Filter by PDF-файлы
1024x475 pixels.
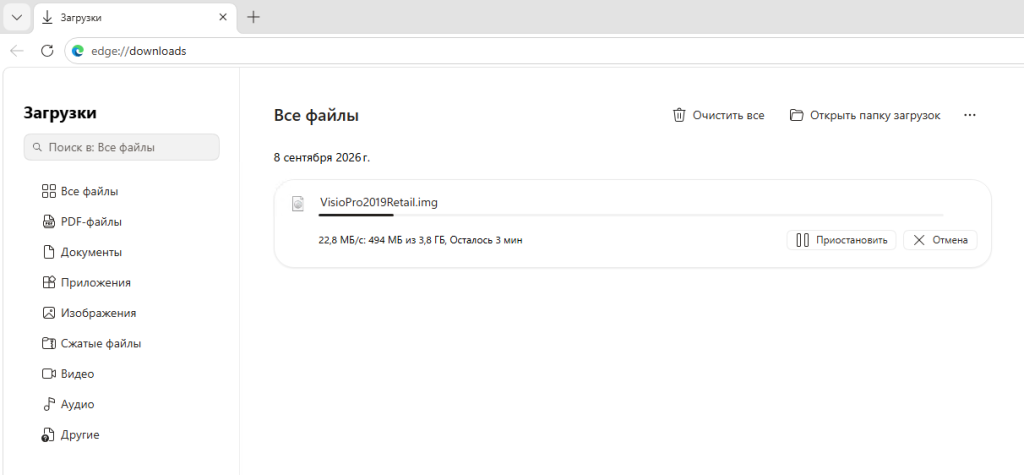point(82,222)
